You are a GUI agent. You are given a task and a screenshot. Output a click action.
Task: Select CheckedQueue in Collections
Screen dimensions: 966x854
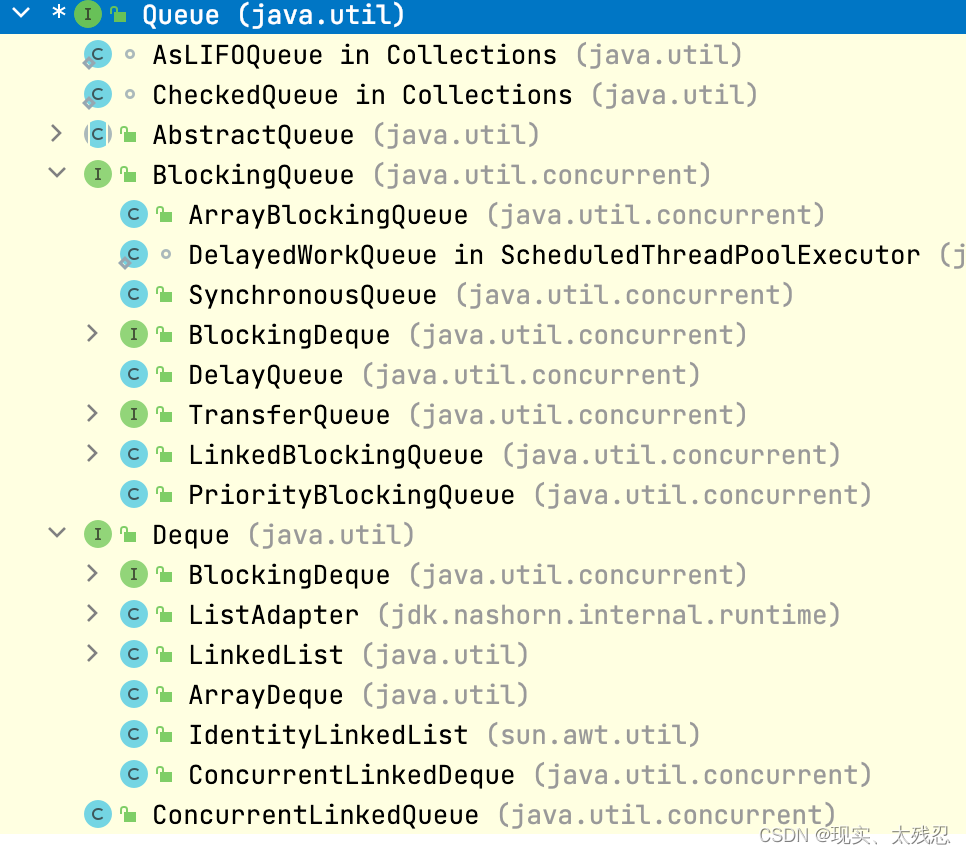click(x=455, y=95)
